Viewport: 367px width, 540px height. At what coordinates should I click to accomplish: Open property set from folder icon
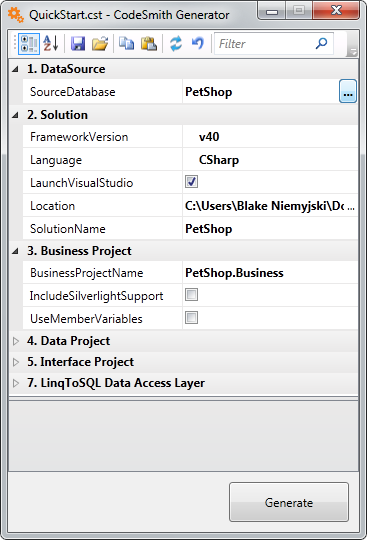(x=100, y=44)
